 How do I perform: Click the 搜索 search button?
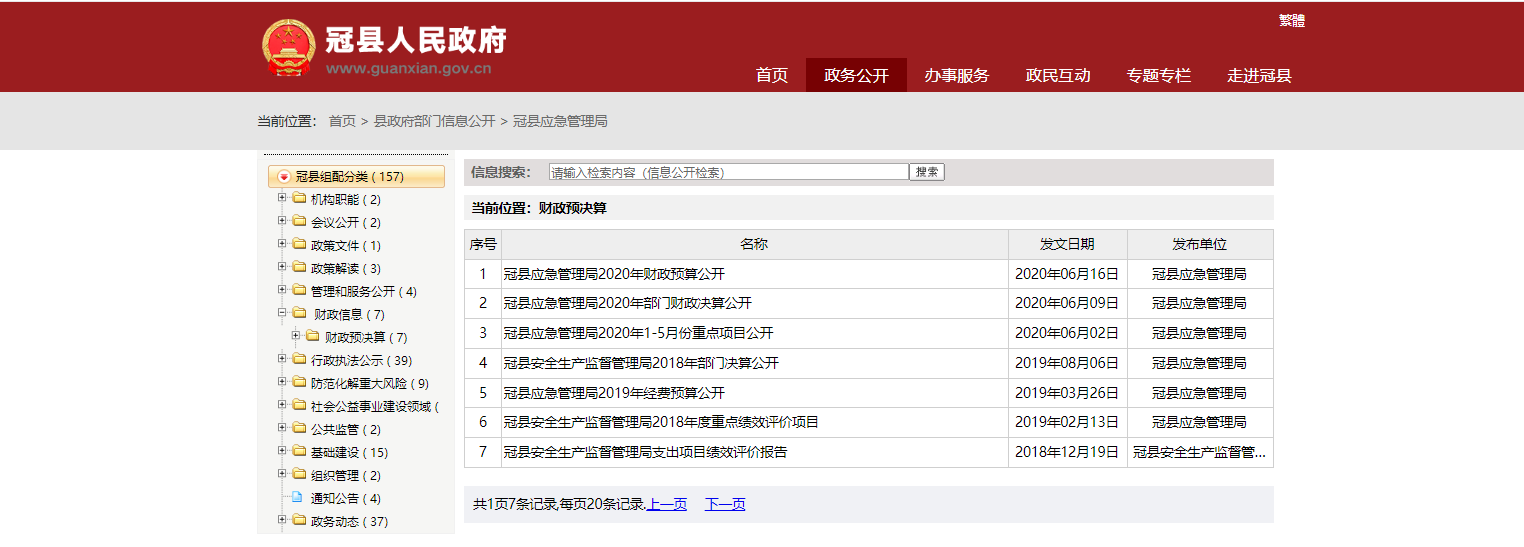point(927,172)
